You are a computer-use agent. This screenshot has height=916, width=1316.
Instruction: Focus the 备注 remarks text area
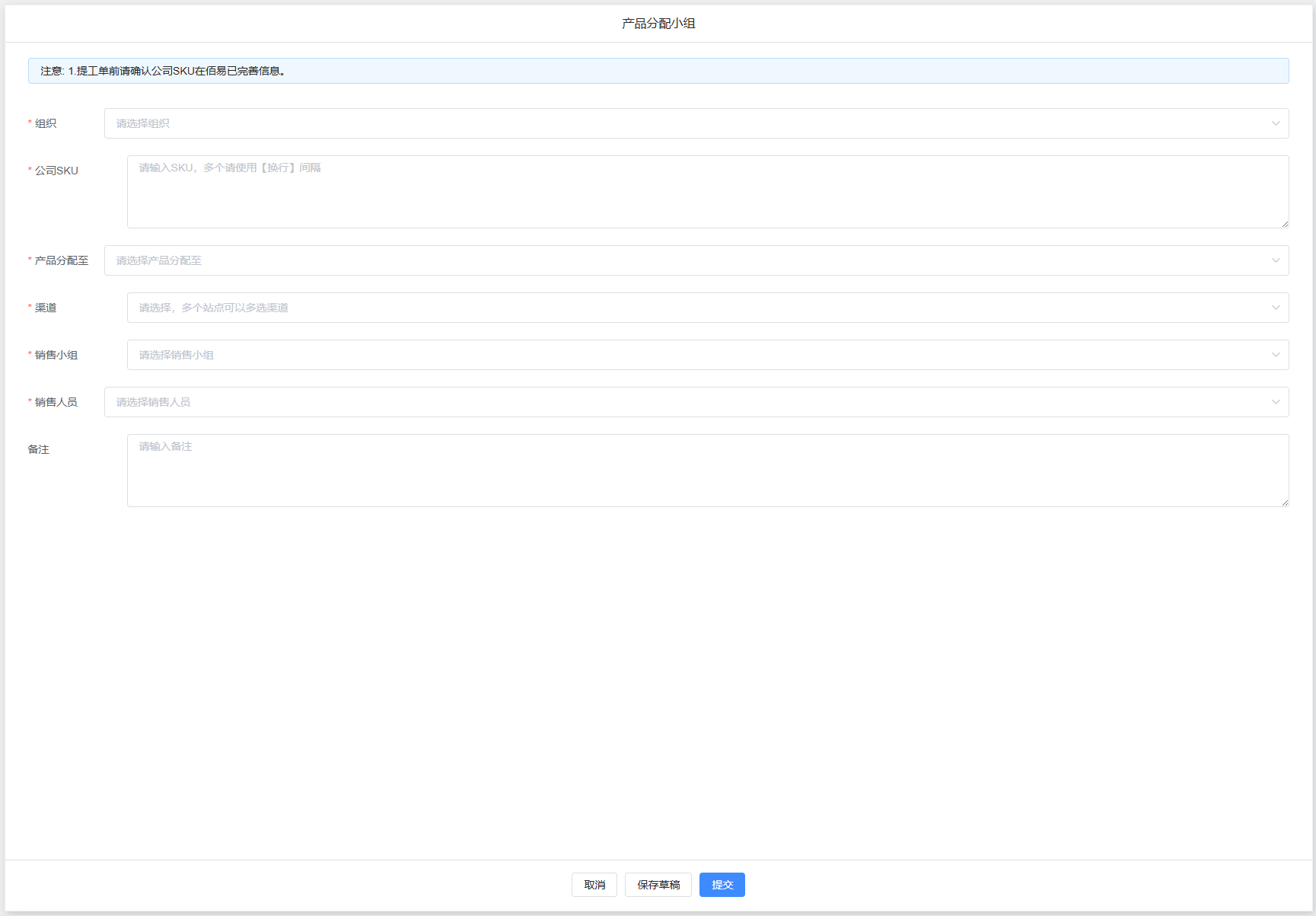point(706,471)
